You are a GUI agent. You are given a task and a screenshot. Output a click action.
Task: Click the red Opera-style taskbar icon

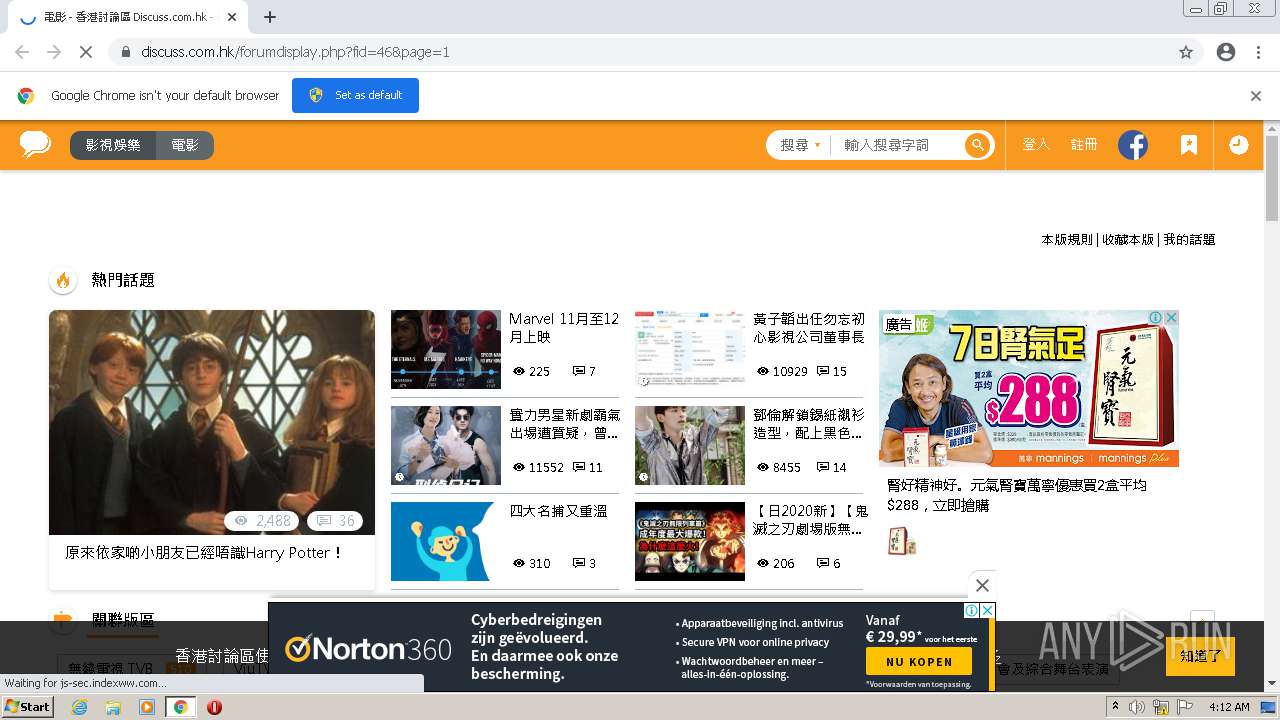tap(214, 707)
